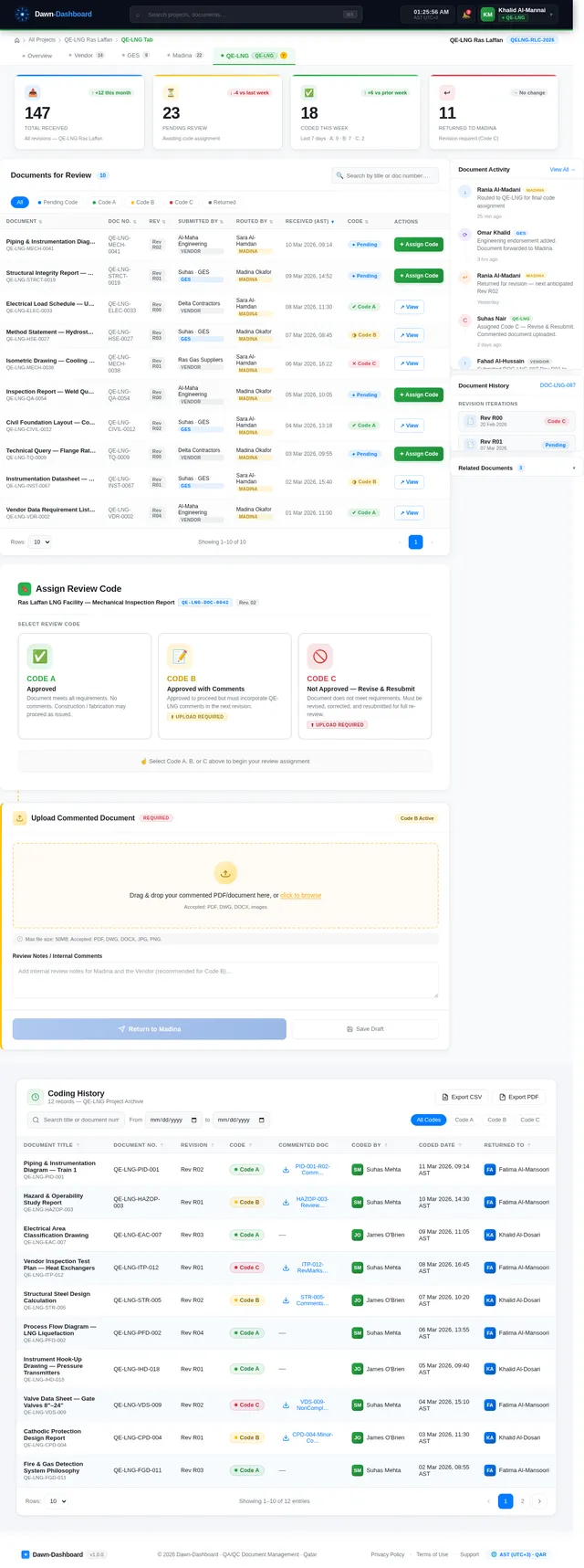Click Coding History clock icon
This screenshot has height=1568, width=584.
coord(35,1097)
